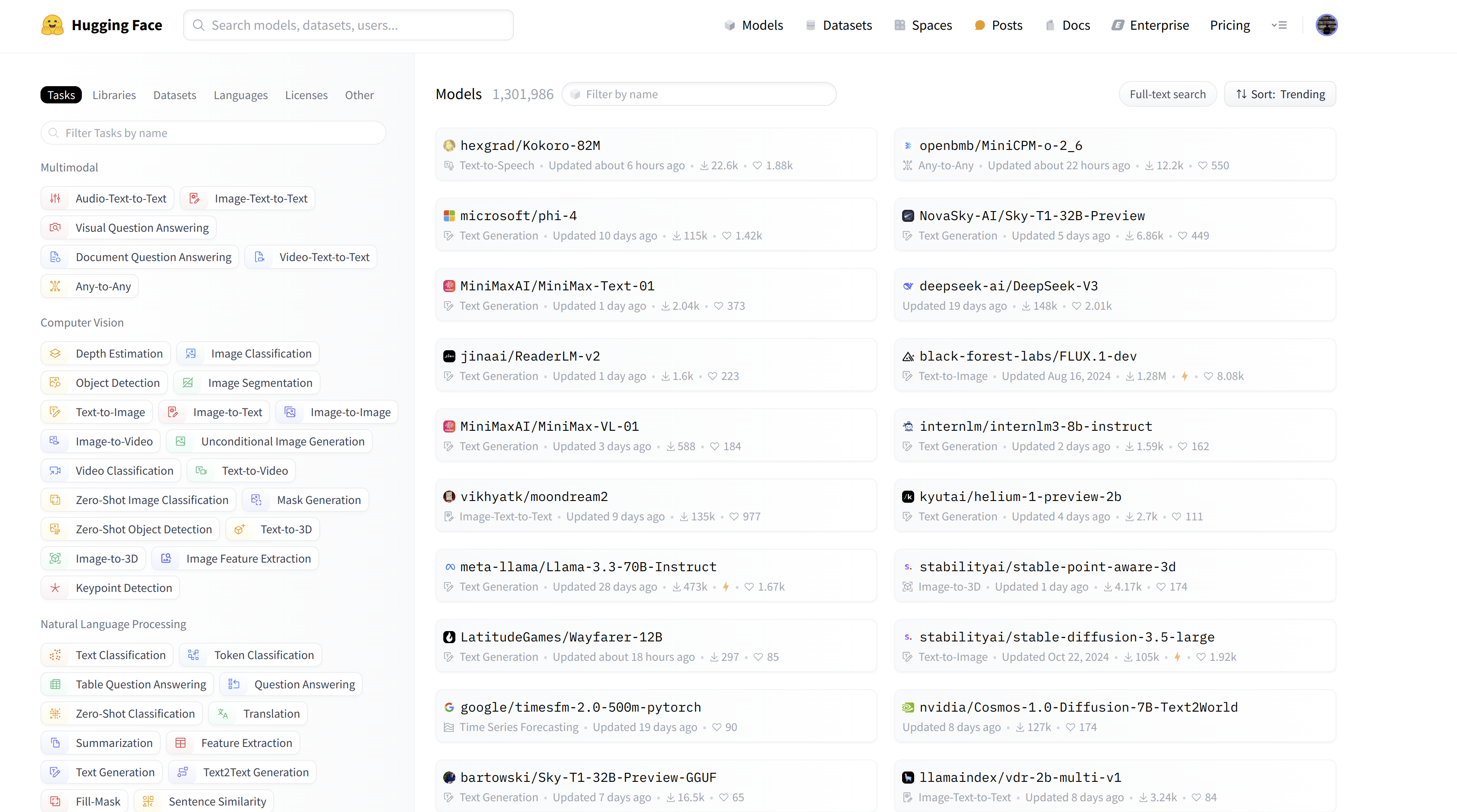Filter by Summarization task
This screenshot has height=812, width=1457.
point(101,743)
